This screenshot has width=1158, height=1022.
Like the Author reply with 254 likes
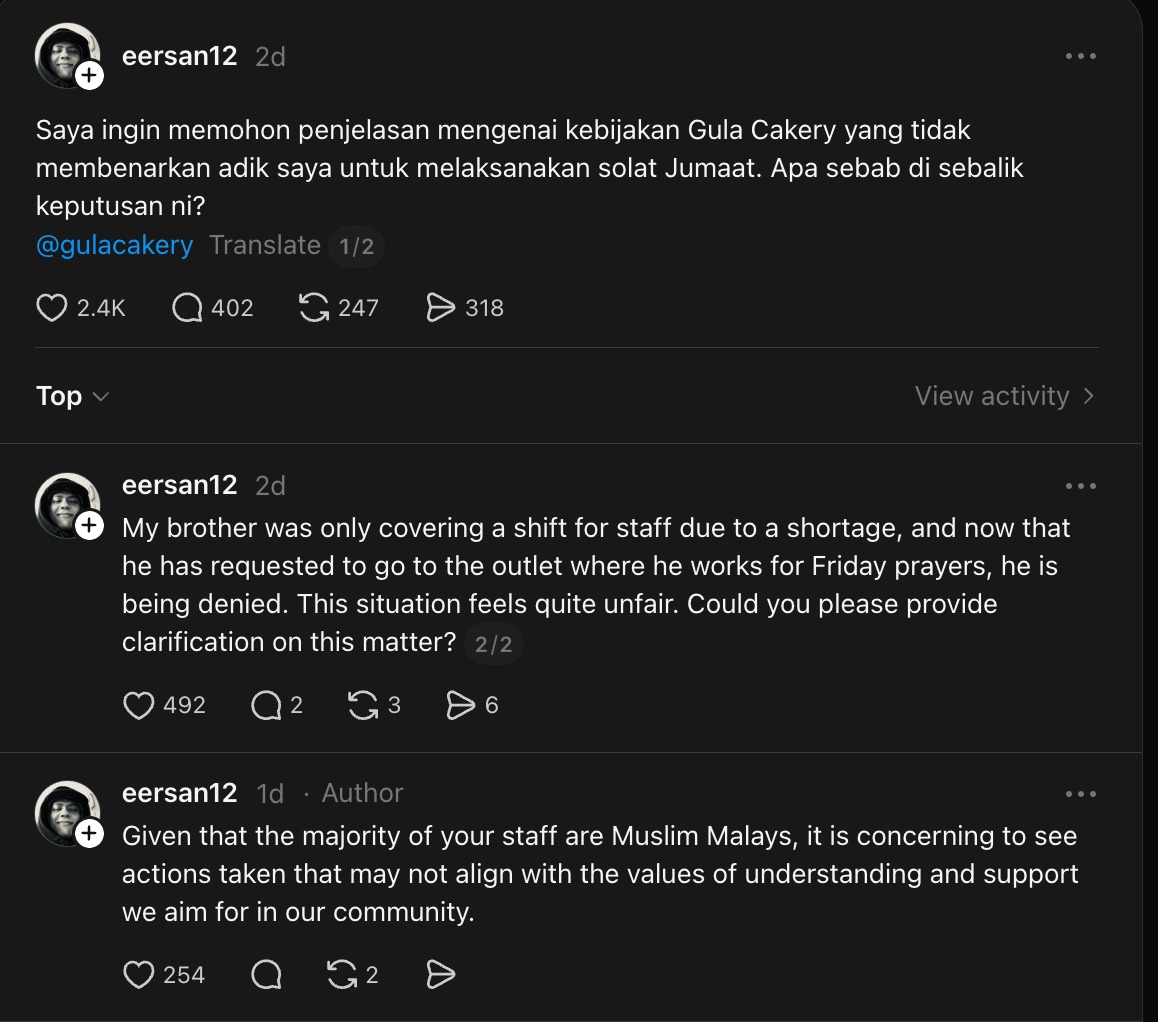coord(139,974)
